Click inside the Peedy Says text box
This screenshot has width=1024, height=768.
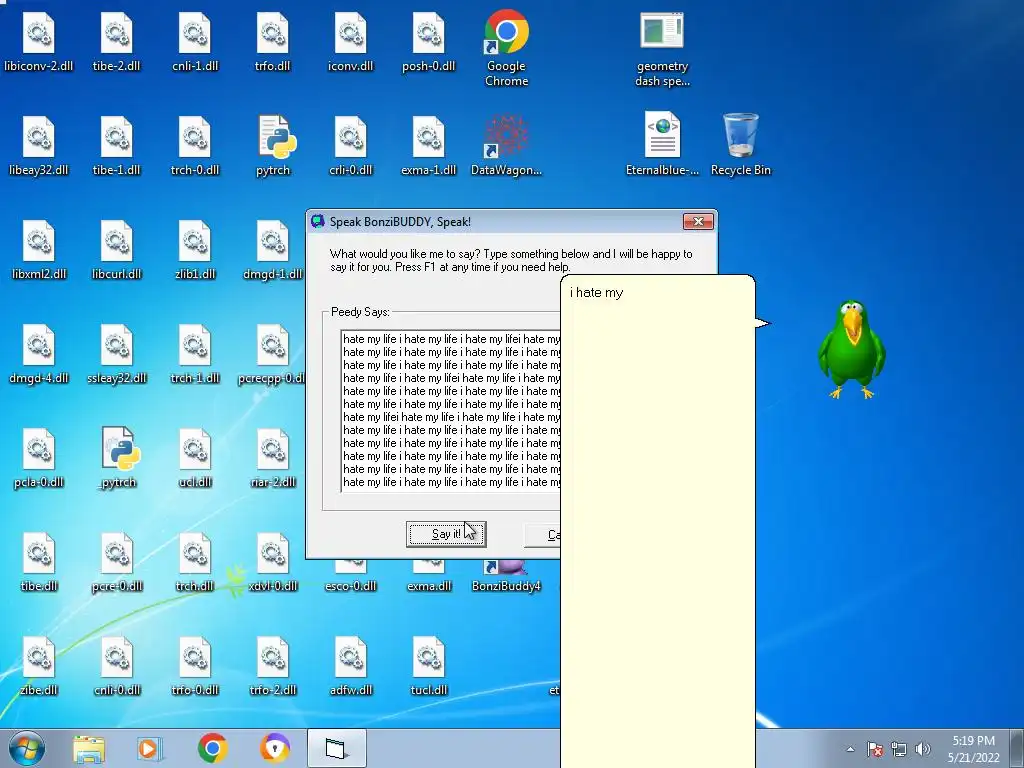click(x=451, y=411)
